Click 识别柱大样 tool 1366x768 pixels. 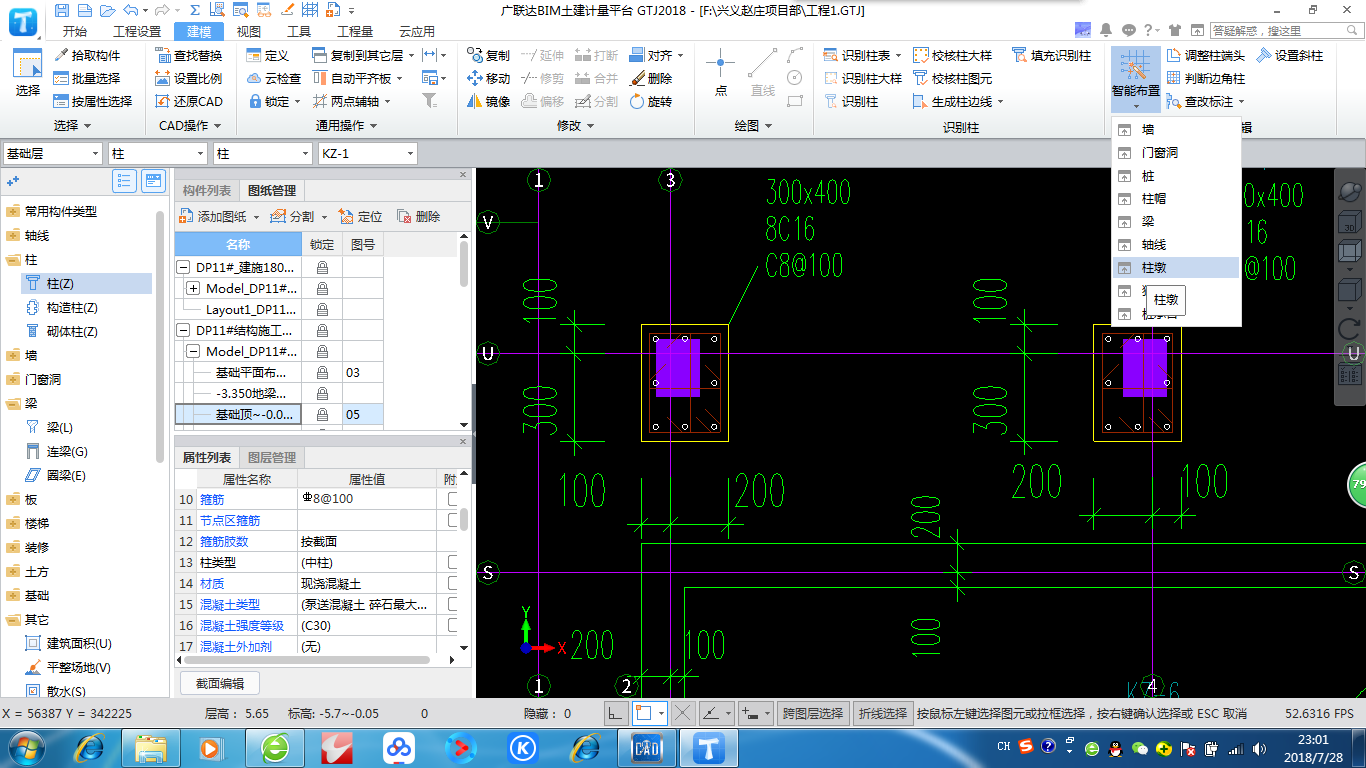coord(863,78)
